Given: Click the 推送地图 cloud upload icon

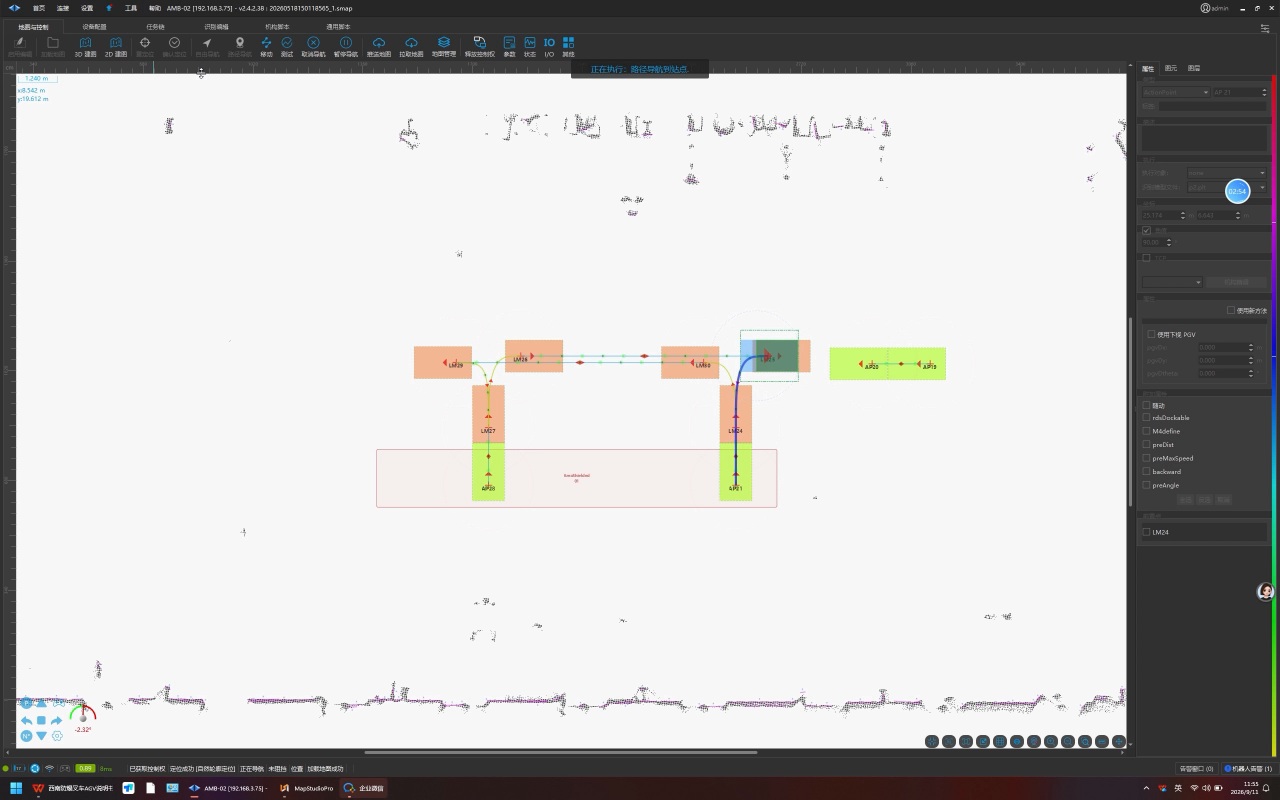Looking at the screenshot, I should coord(379,47).
